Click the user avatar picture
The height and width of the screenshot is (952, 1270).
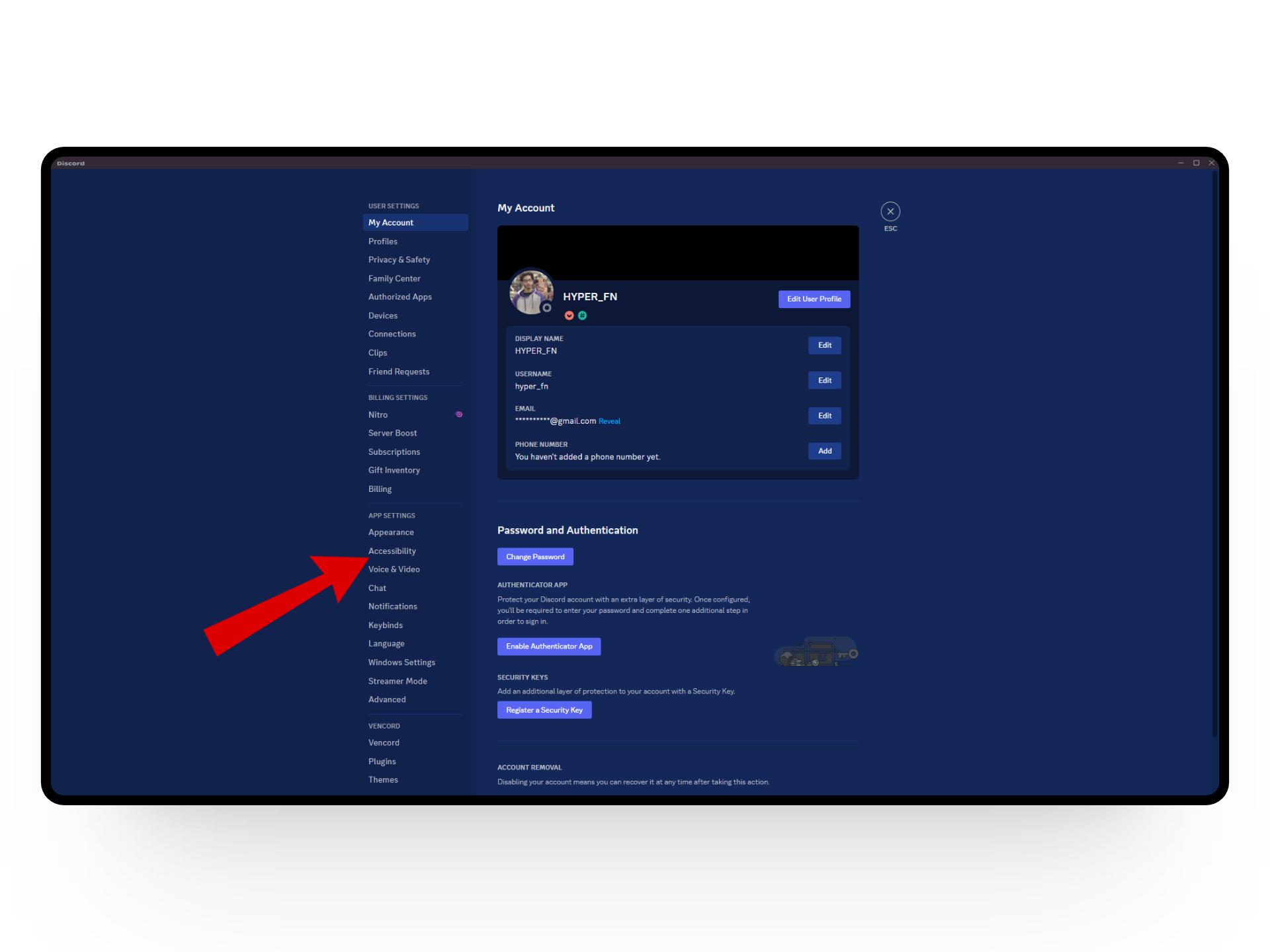pyautogui.click(x=530, y=291)
